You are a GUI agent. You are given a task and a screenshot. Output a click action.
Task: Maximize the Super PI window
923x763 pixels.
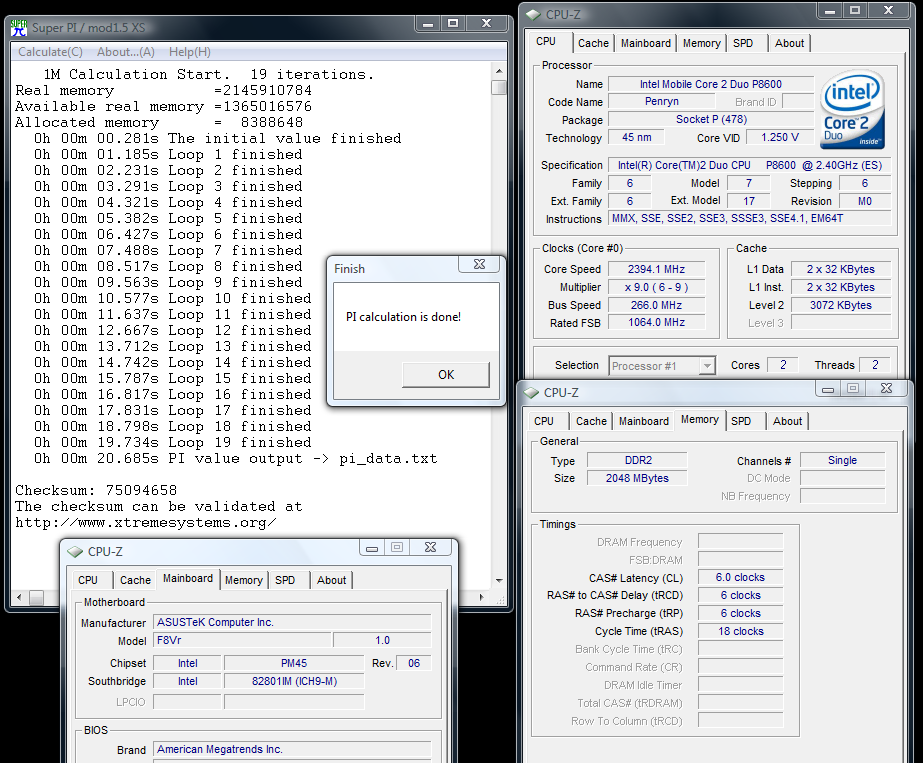click(453, 24)
